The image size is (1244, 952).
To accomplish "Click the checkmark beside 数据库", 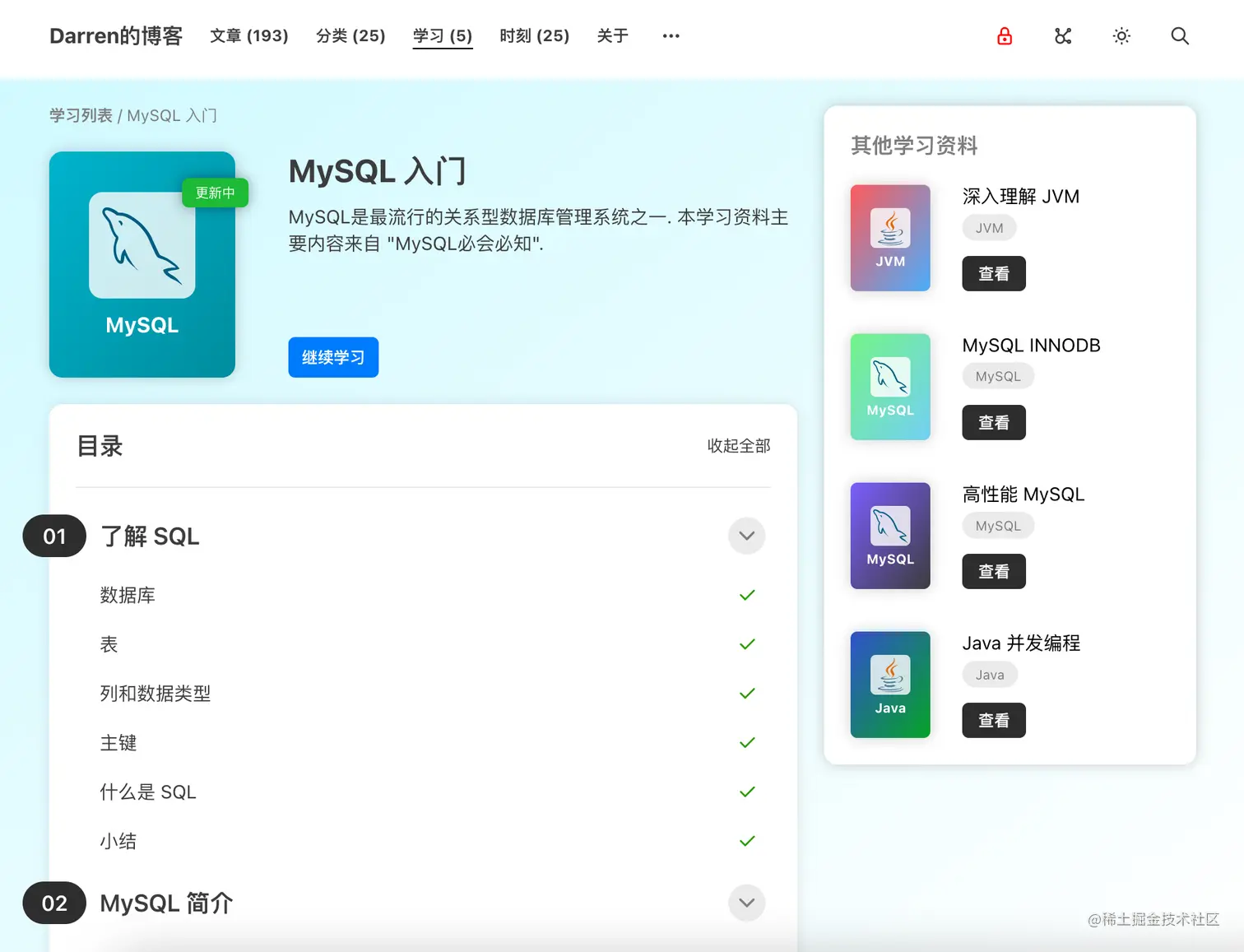I will point(747,595).
